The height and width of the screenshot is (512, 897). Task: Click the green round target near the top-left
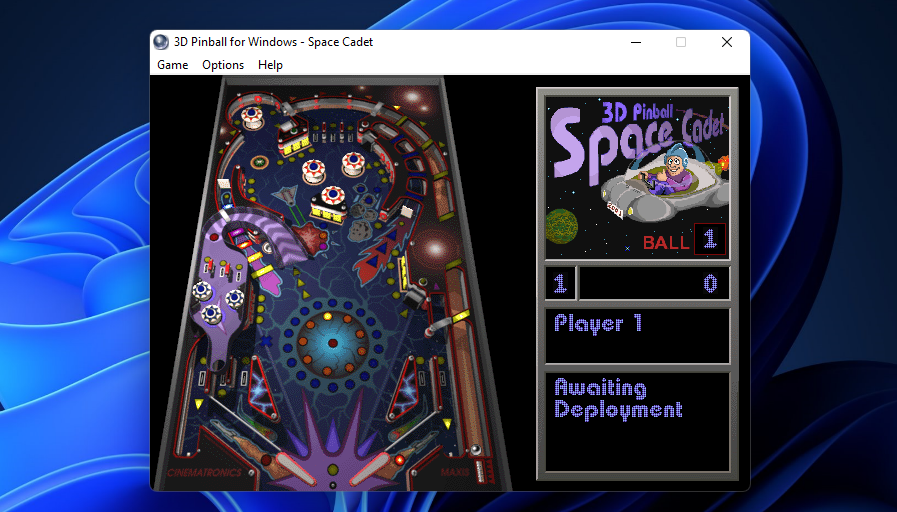pyautogui.click(x=259, y=162)
